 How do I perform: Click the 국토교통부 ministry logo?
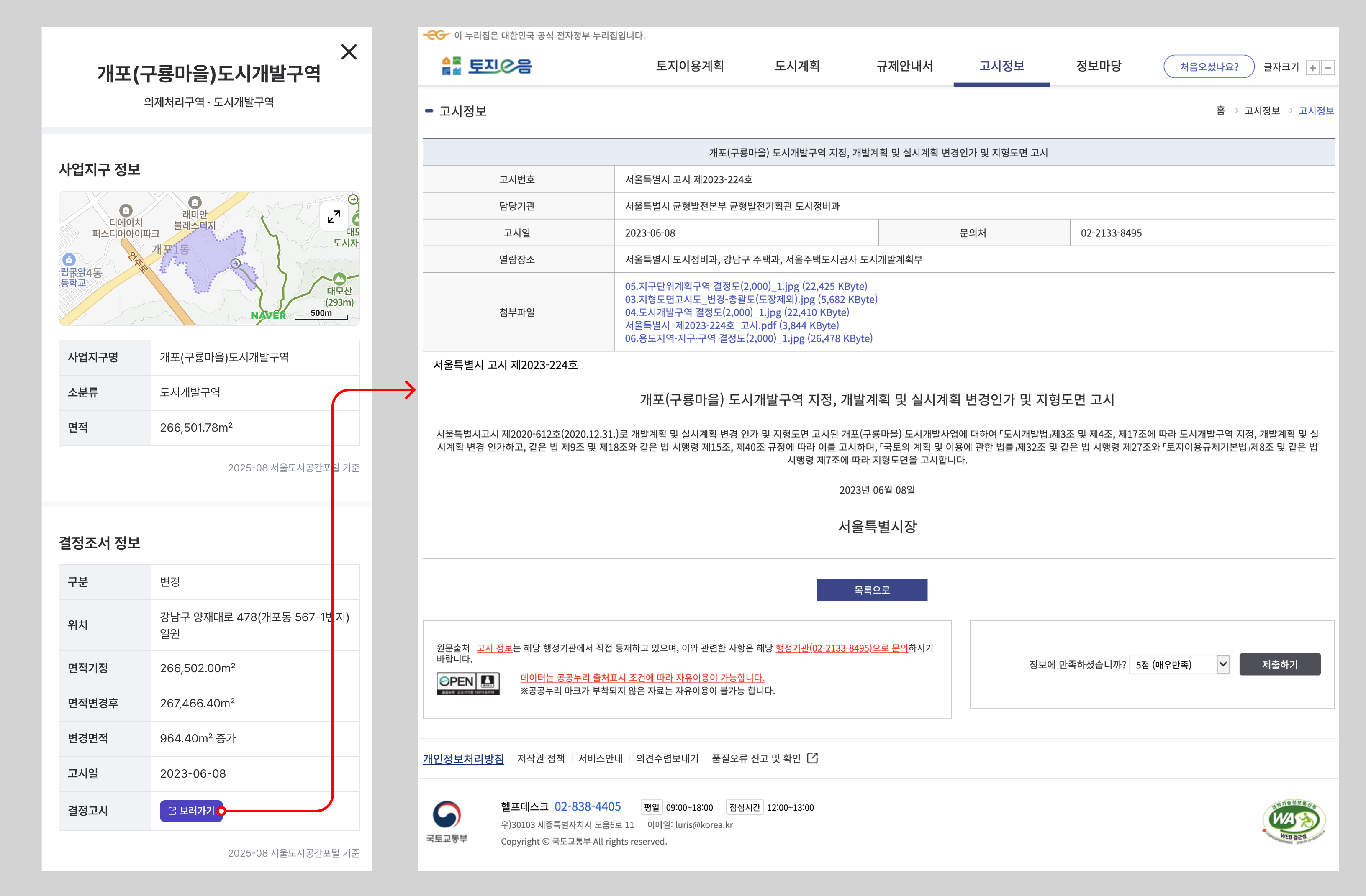(x=447, y=821)
